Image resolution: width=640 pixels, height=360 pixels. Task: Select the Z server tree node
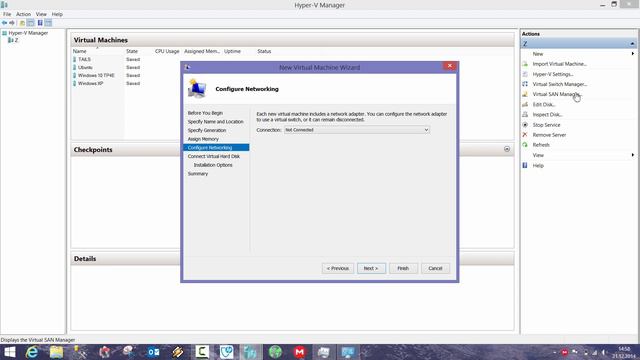[16, 40]
